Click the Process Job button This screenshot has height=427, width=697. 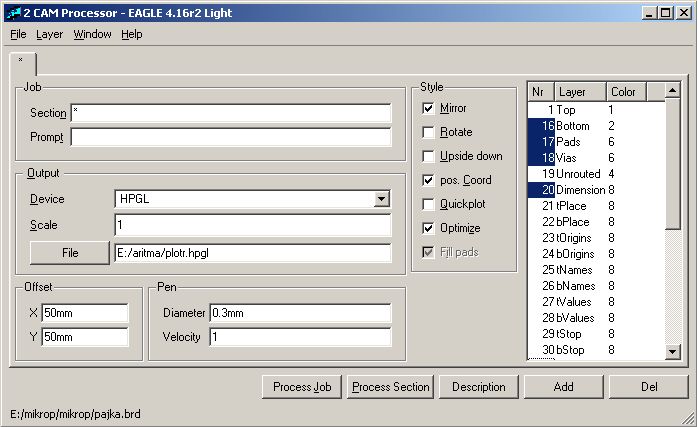[302, 387]
